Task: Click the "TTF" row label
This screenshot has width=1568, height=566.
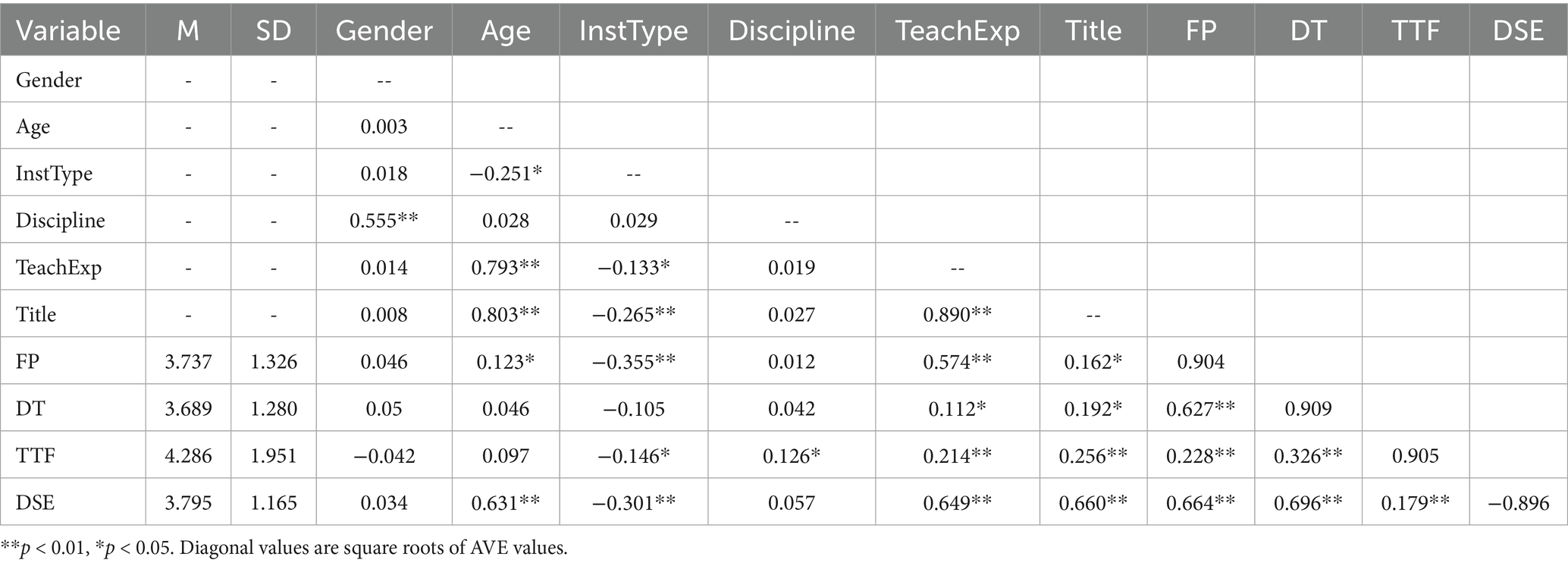Action: [36, 455]
